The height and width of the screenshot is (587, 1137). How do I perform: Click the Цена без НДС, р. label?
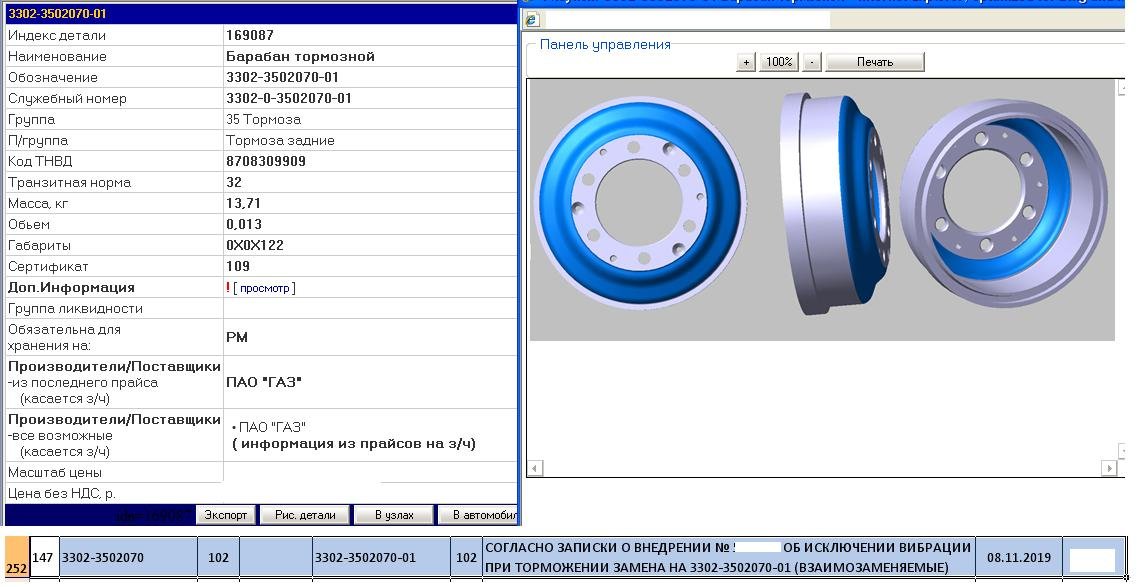(62, 494)
